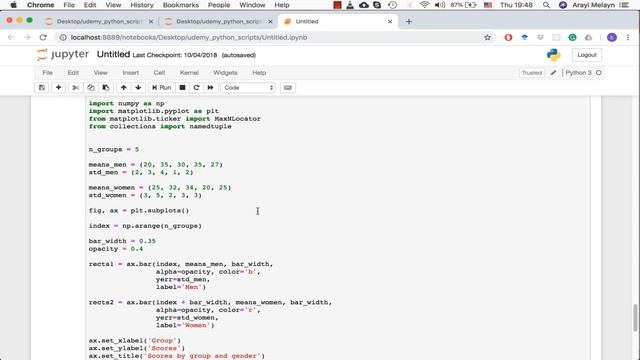Click the page vertical scrollbar thumb
The width and height of the screenshot is (640, 360).
click(636, 318)
